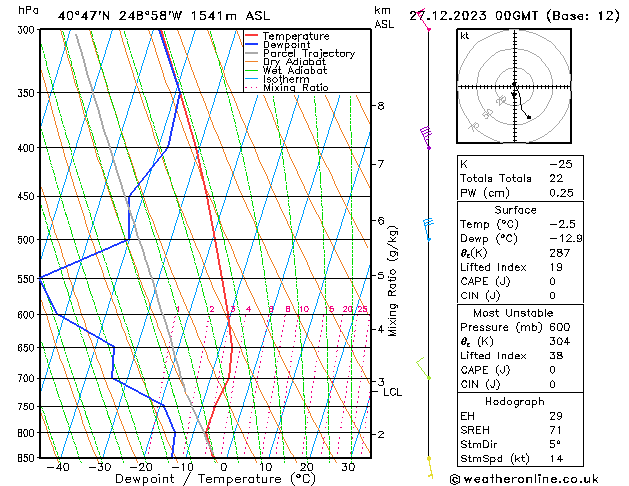
Task: Click the 600 pressure level label
Action: pos(28,315)
